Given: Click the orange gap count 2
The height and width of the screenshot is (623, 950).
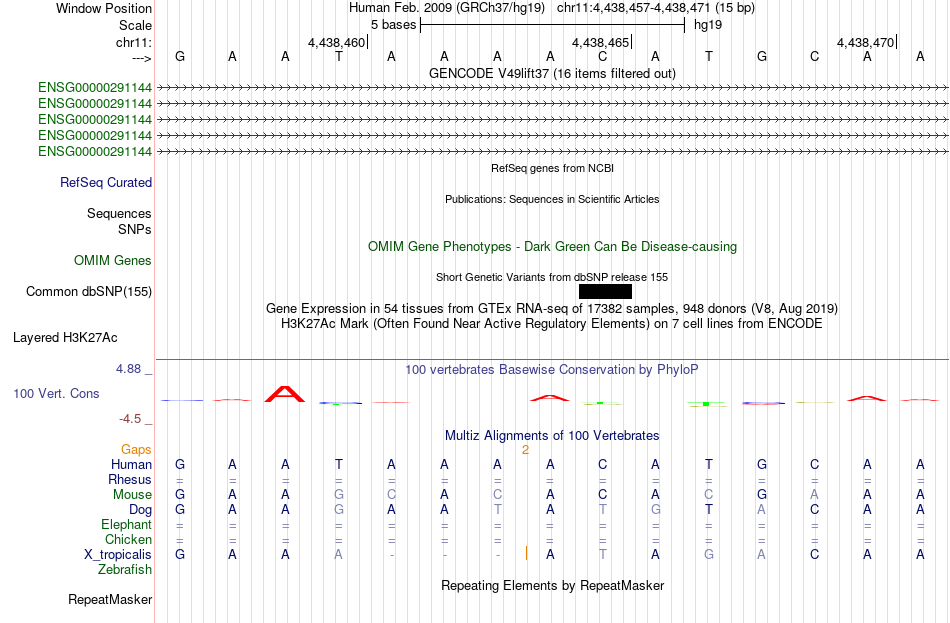Looking at the screenshot, I should 525,450.
